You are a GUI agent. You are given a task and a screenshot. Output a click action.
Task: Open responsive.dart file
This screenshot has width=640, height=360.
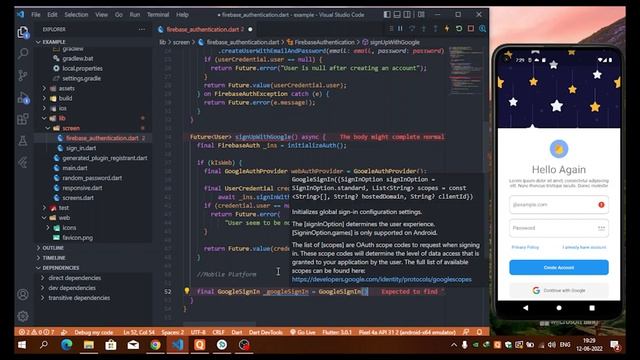[x=82, y=188]
